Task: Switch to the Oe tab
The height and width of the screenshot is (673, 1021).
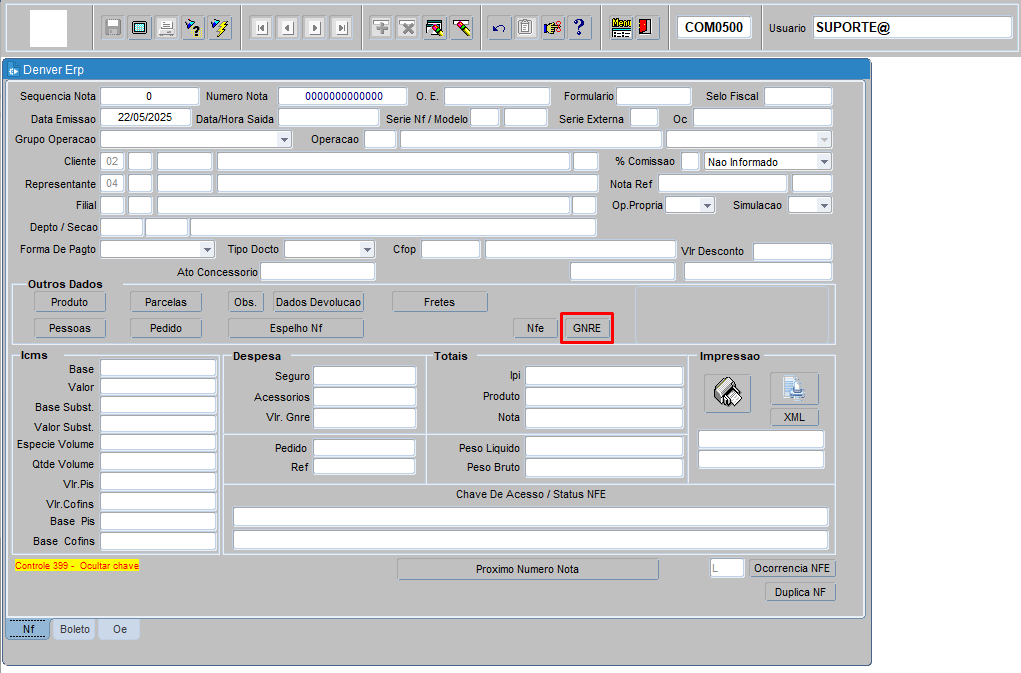Action: coord(119,629)
